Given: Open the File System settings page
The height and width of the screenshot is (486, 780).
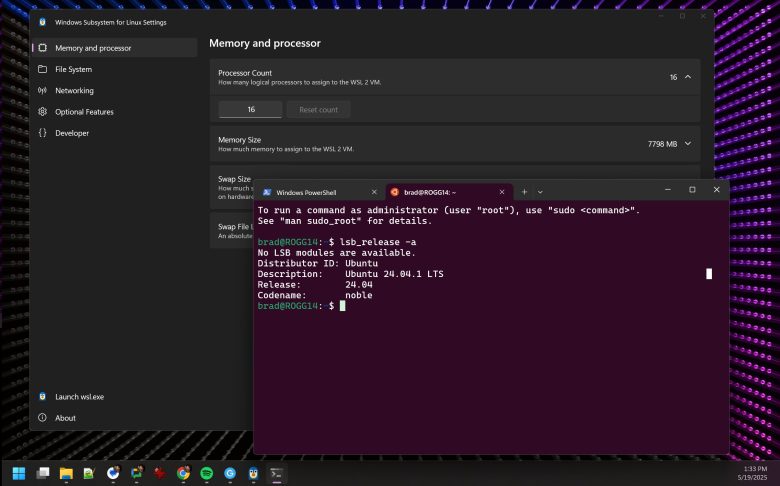Looking at the screenshot, I should point(114,69).
